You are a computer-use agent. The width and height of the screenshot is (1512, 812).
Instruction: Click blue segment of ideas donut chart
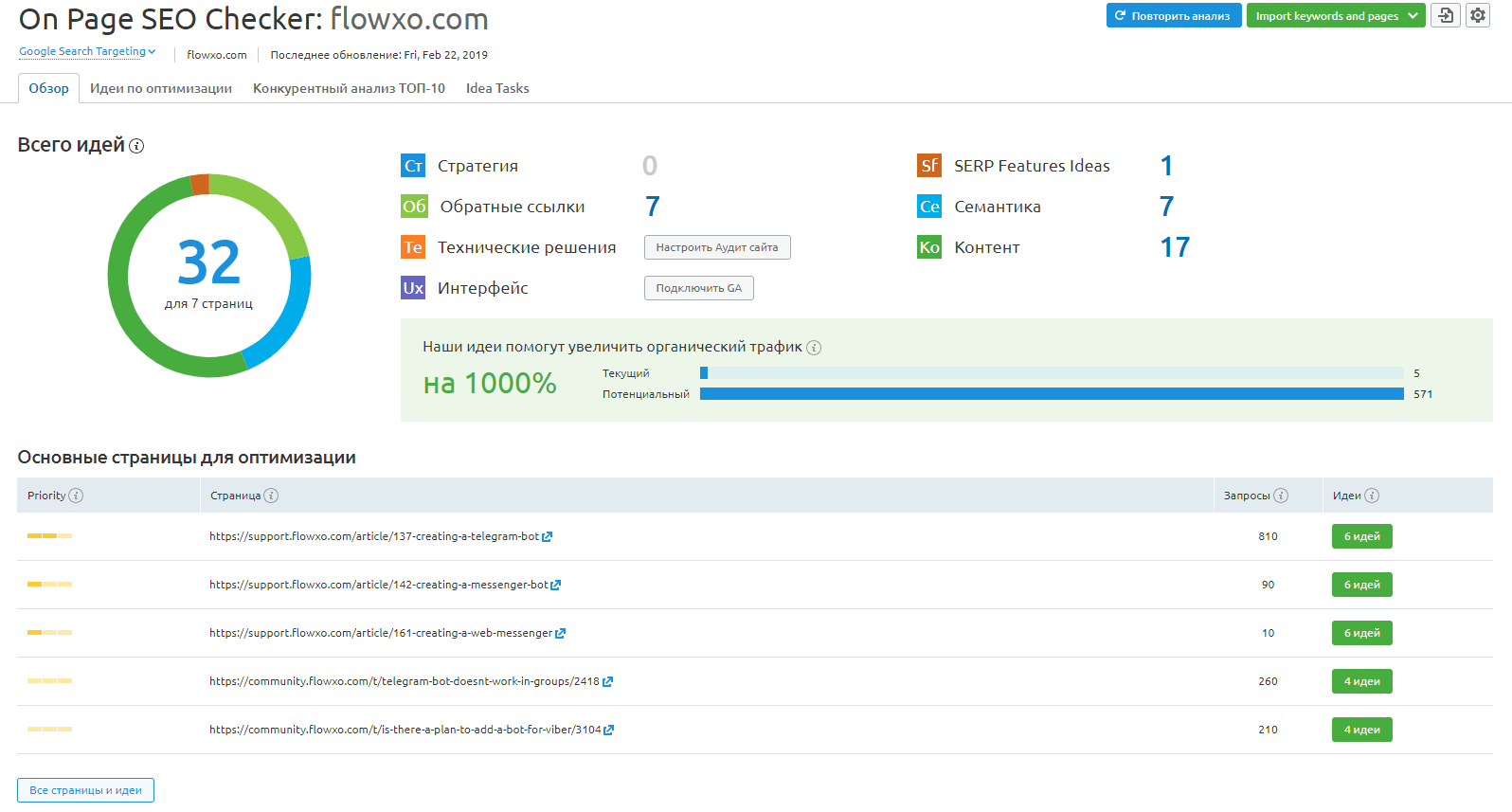(287, 318)
